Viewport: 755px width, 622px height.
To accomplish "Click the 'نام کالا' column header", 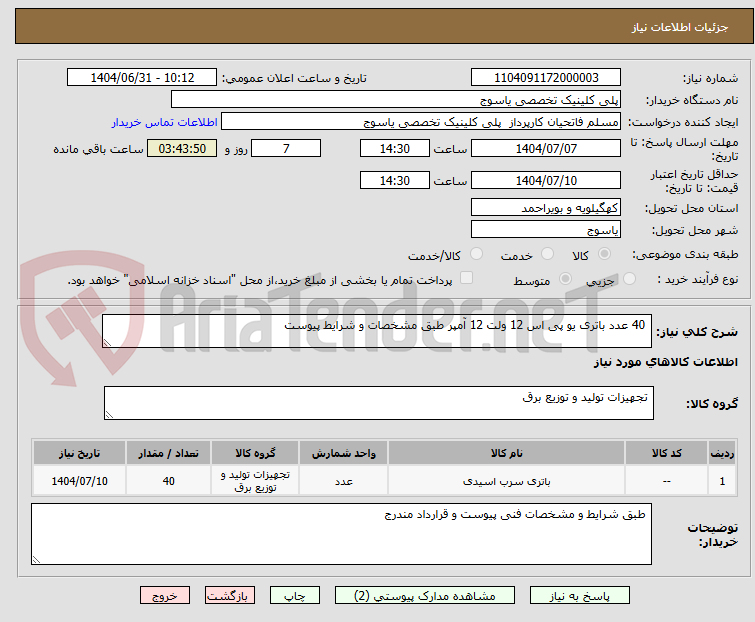I will click(x=507, y=453).
